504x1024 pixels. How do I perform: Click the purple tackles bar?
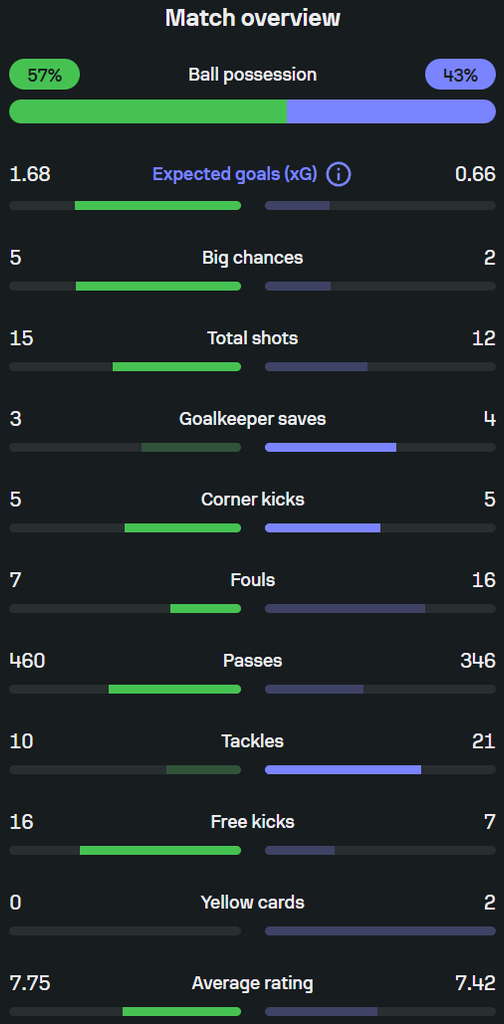pyautogui.click(x=343, y=770)
